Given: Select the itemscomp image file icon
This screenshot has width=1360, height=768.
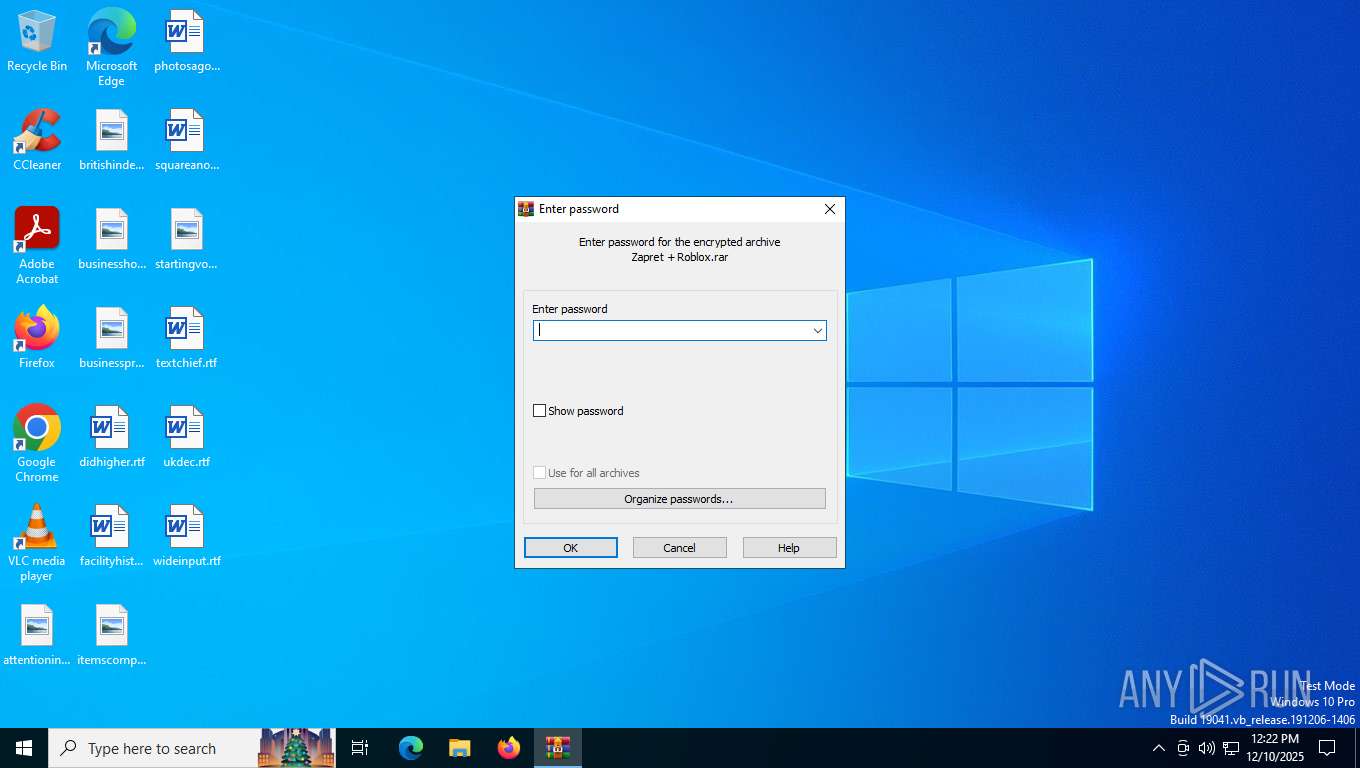Looking at the screenshot, I should (x=111, y=635).
